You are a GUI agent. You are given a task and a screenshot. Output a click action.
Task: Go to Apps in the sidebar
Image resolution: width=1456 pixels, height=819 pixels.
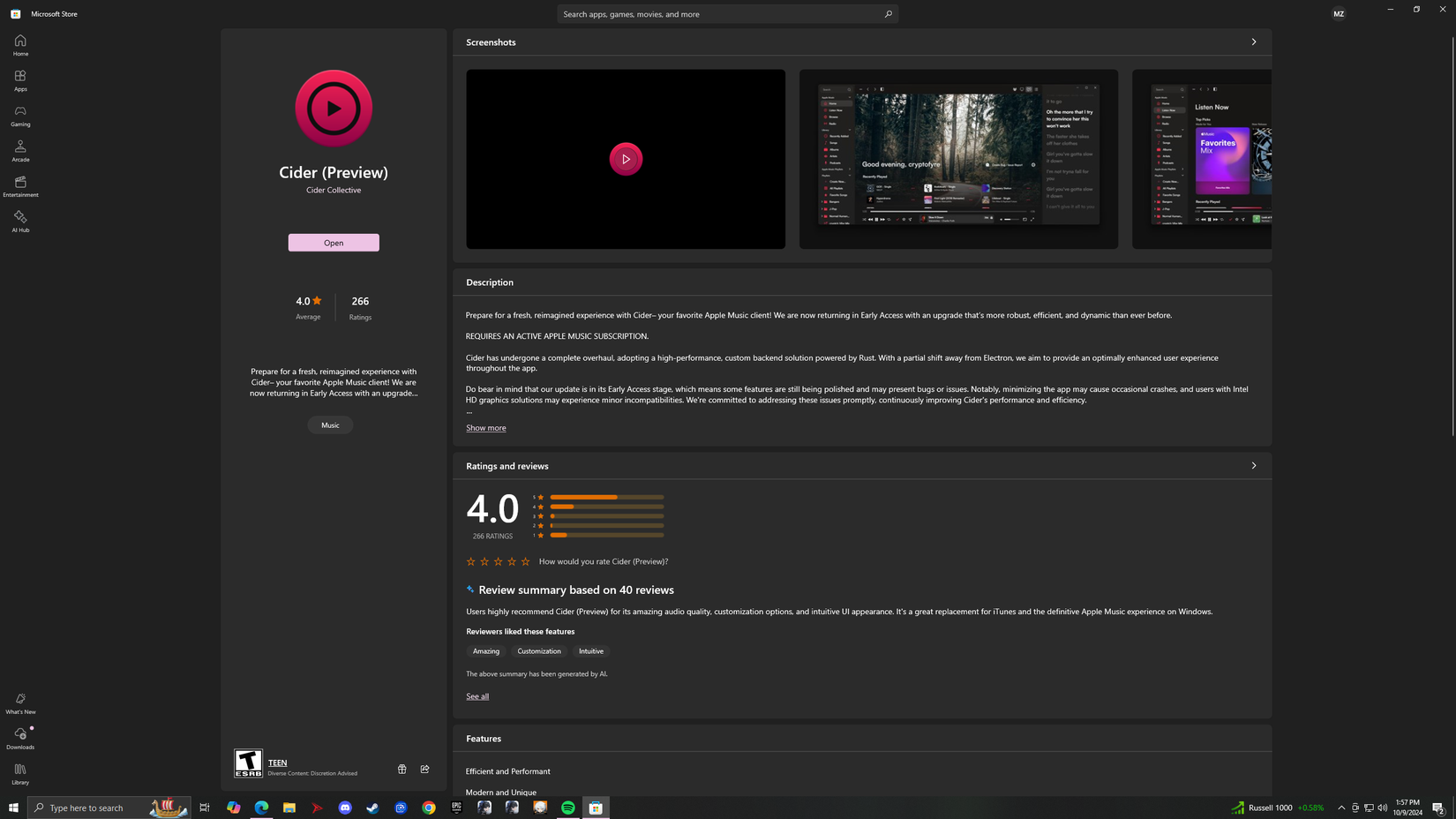(x=20, y=80)
